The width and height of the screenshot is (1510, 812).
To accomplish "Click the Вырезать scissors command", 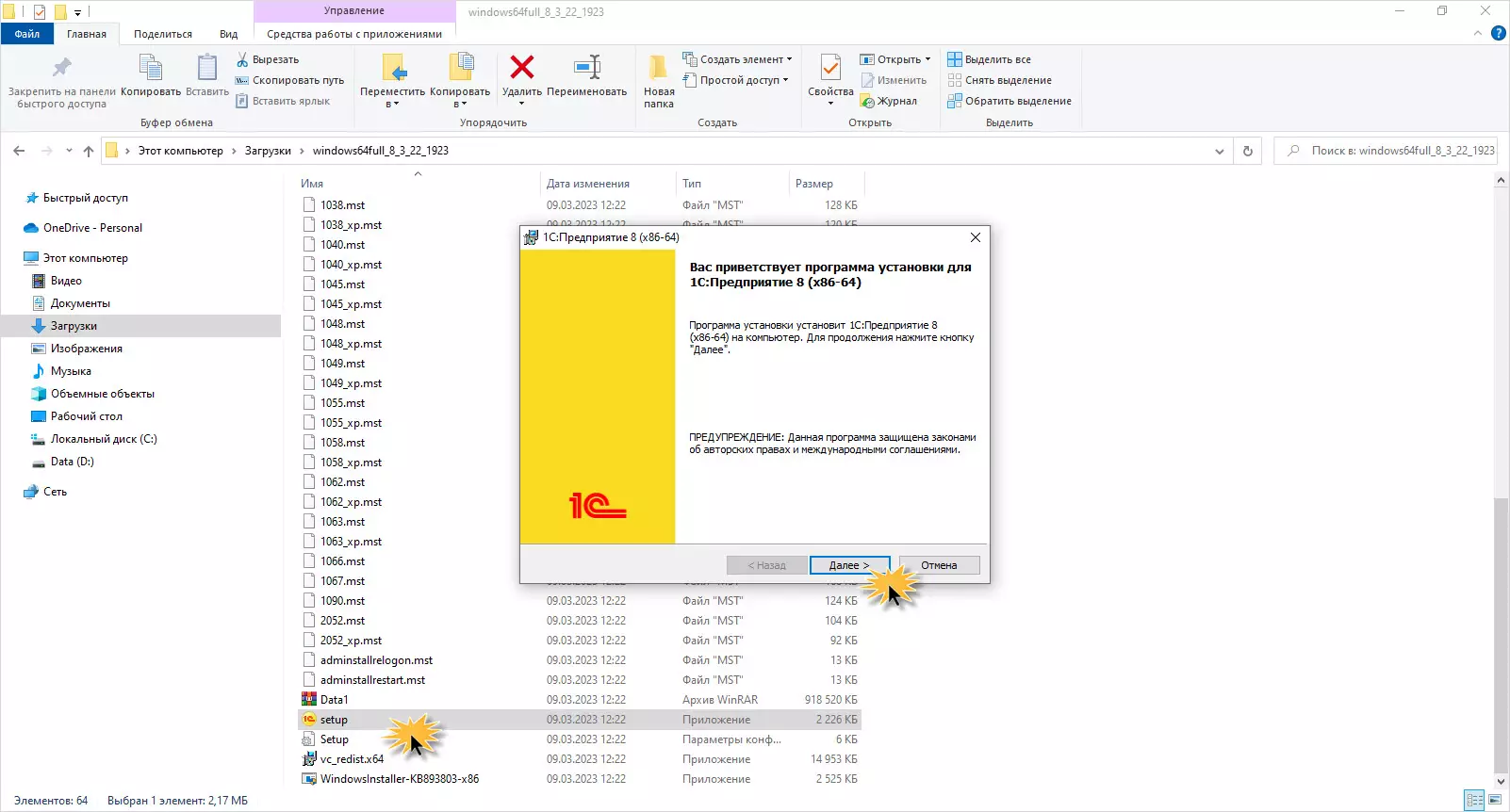I will tap(268, 59).
